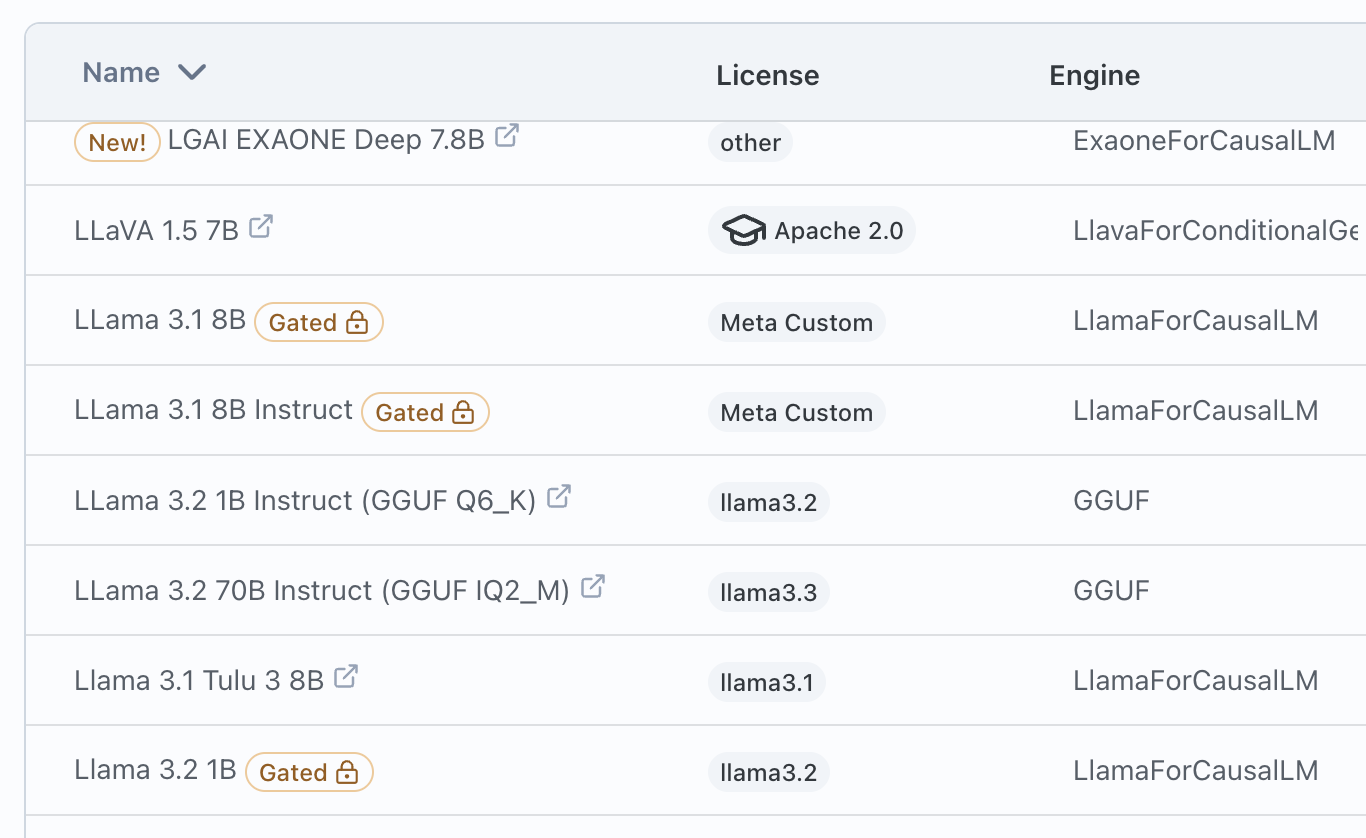
Task: Click the New! badge on EXAONE Deep
Action: (118, 142)
